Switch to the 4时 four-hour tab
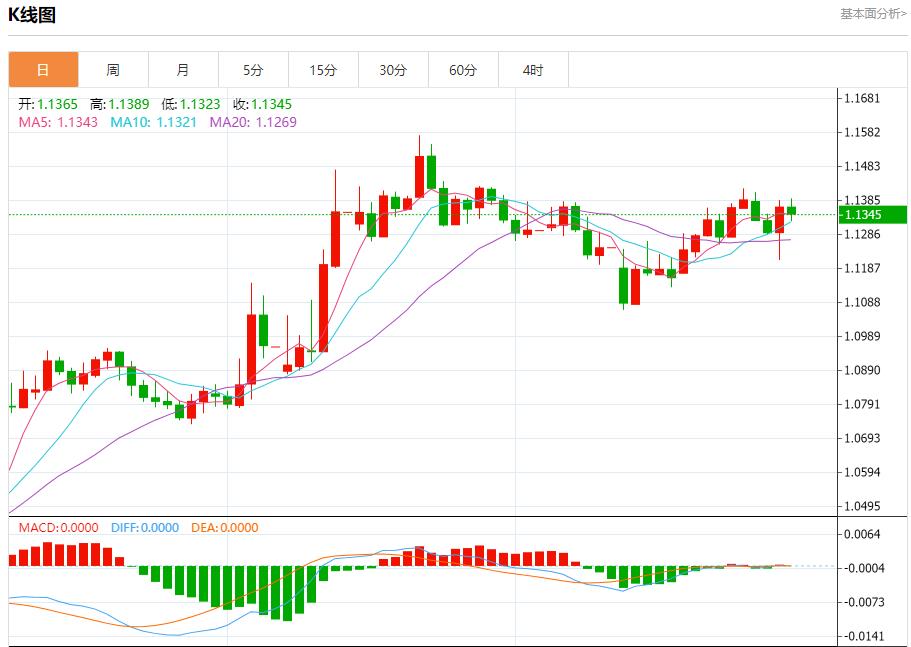The height and width of the screenshot is (647, 911). [x=533, y=70]
